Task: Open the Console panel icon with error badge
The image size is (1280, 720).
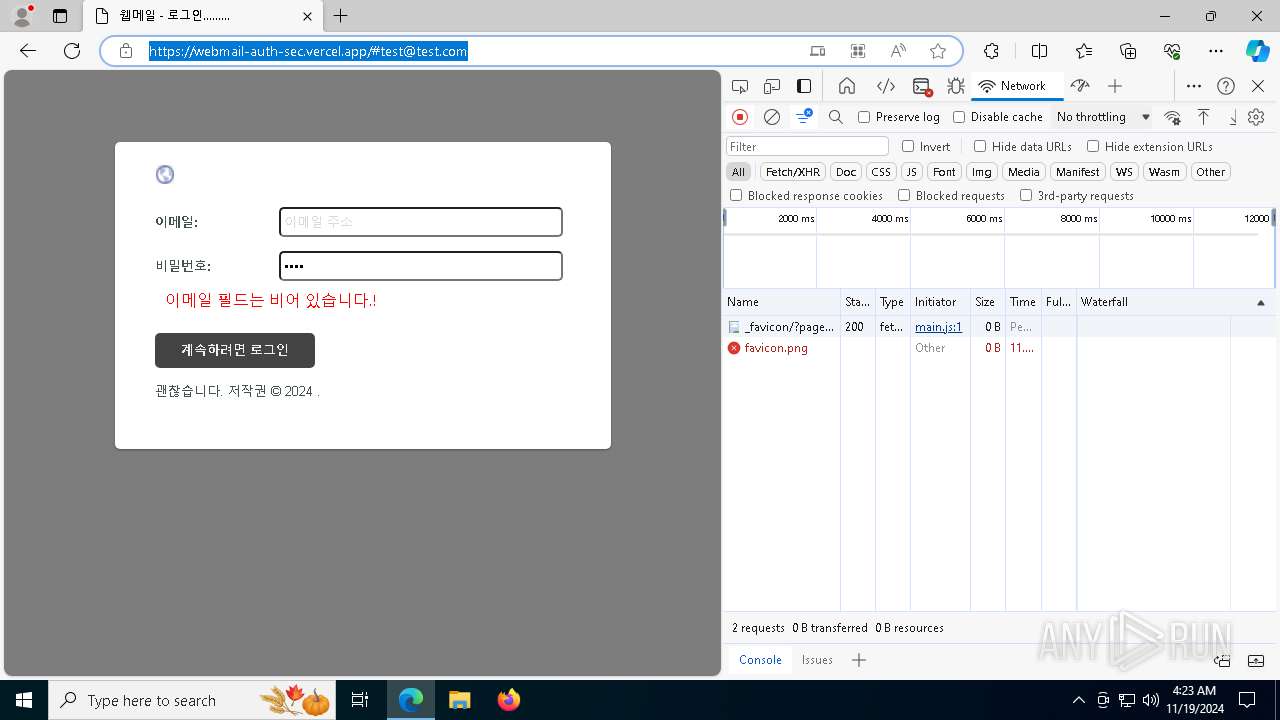Action: point(922,86)
